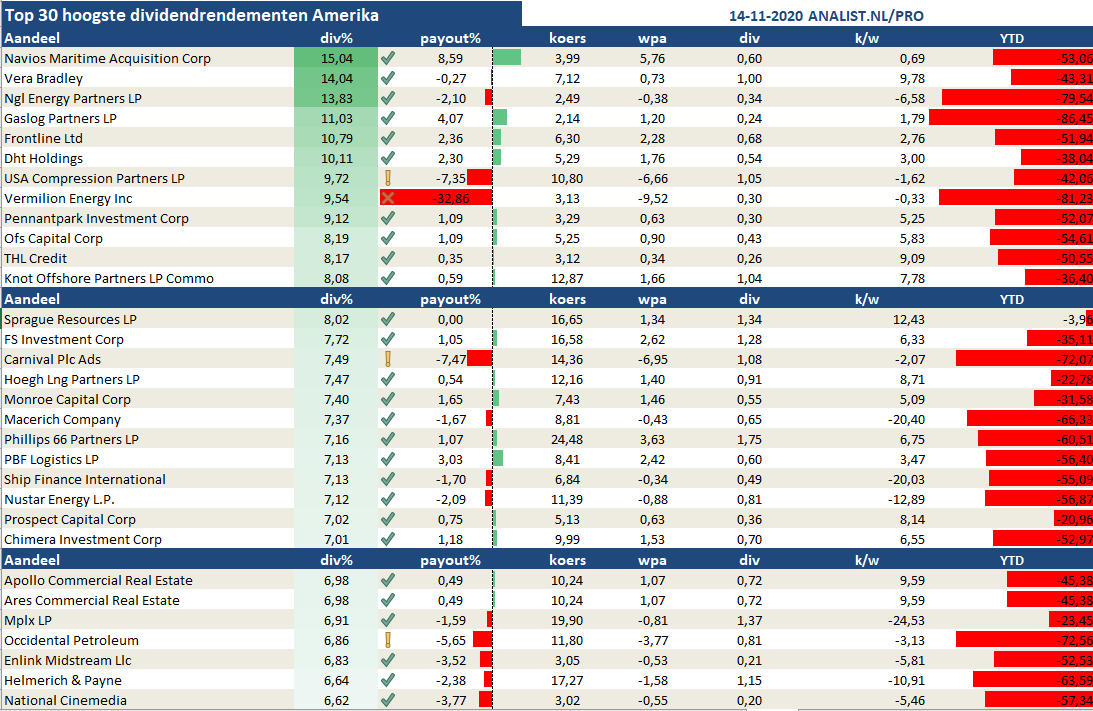
Task: Select the checkmark for Knot Offshore Partners LP
Action: tap(388, 278)
